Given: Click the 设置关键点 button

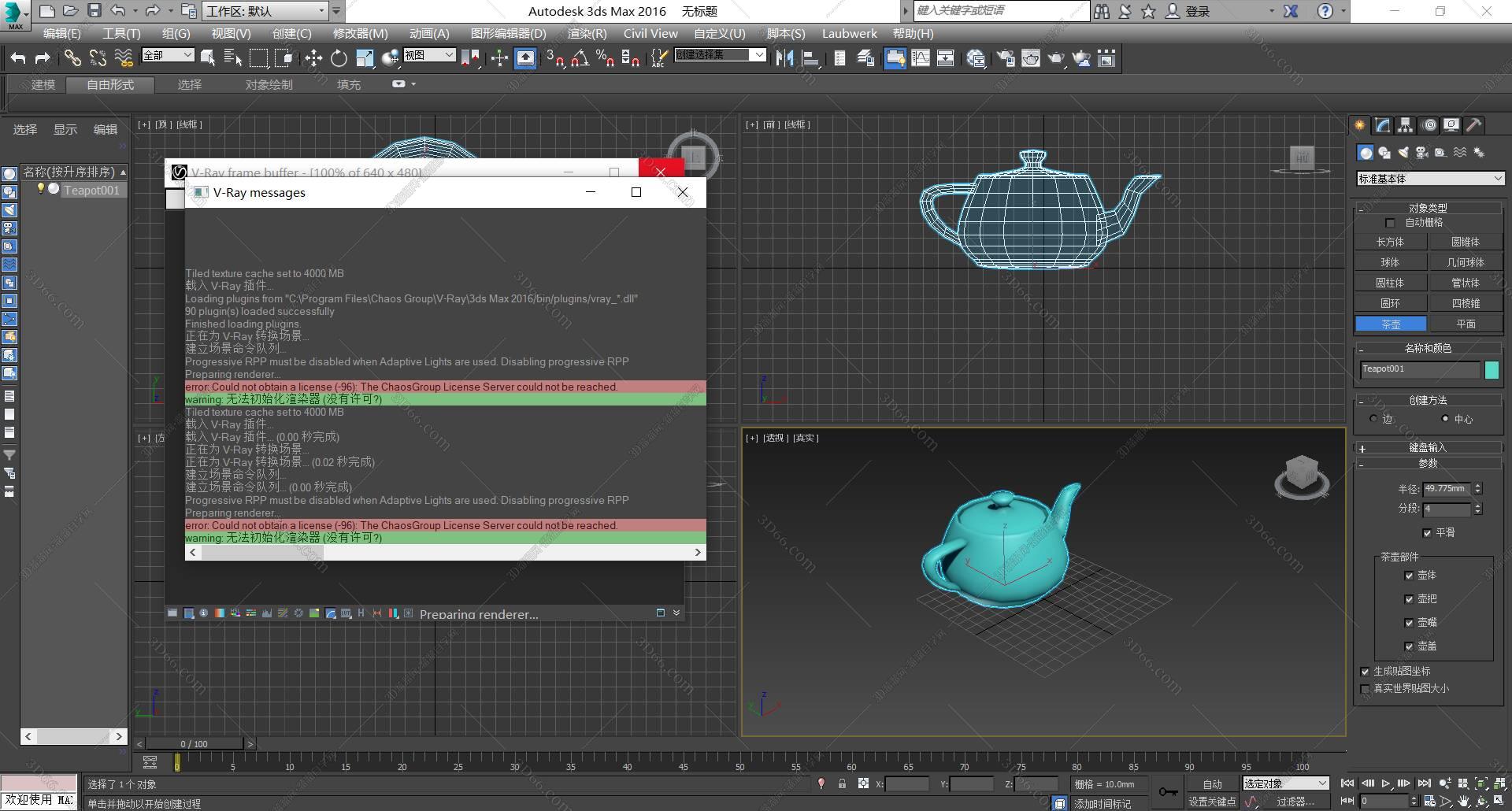Looking at the screenshot, I should click(1212, 802).
